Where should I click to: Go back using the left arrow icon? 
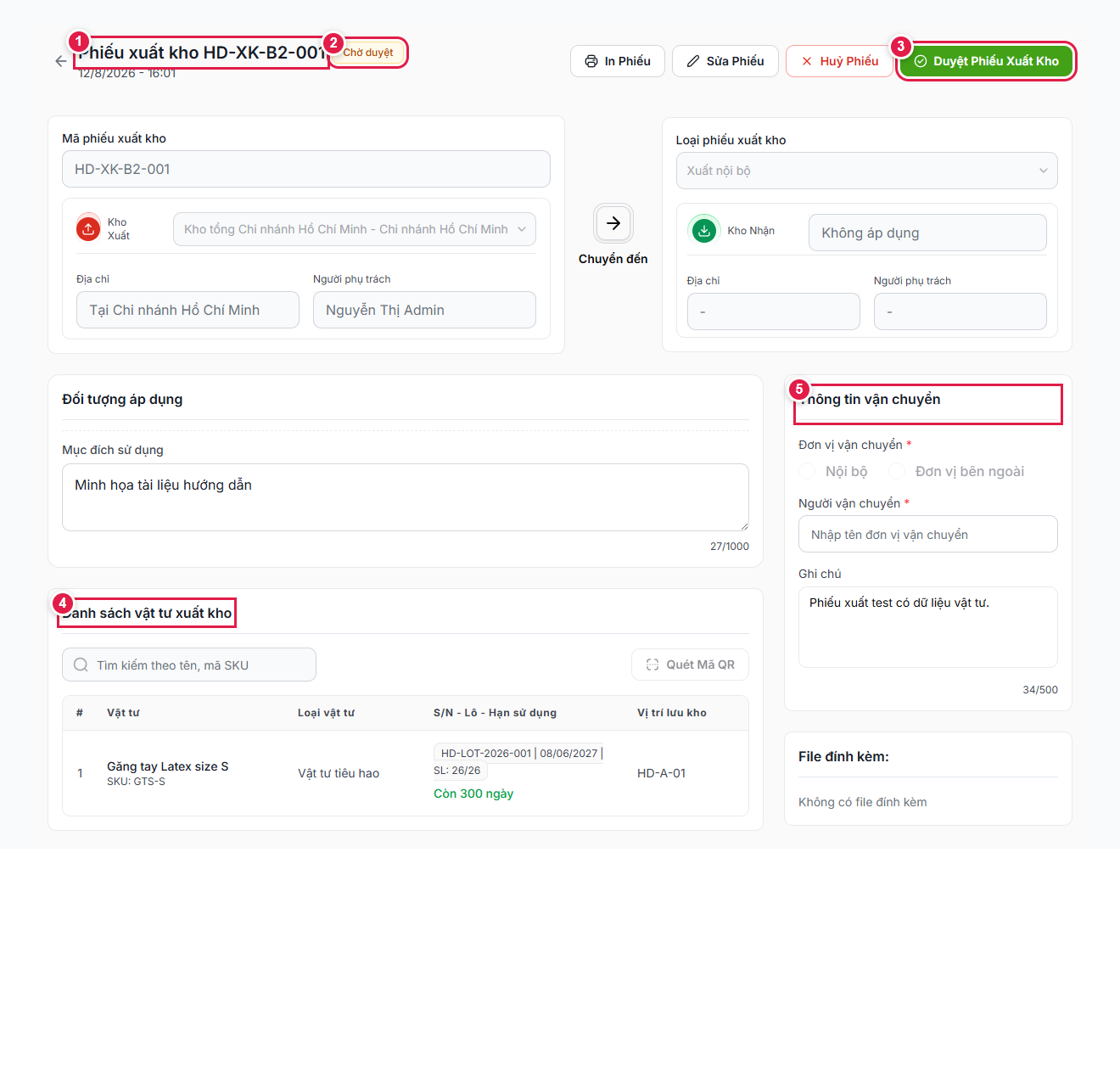point(61,61)
